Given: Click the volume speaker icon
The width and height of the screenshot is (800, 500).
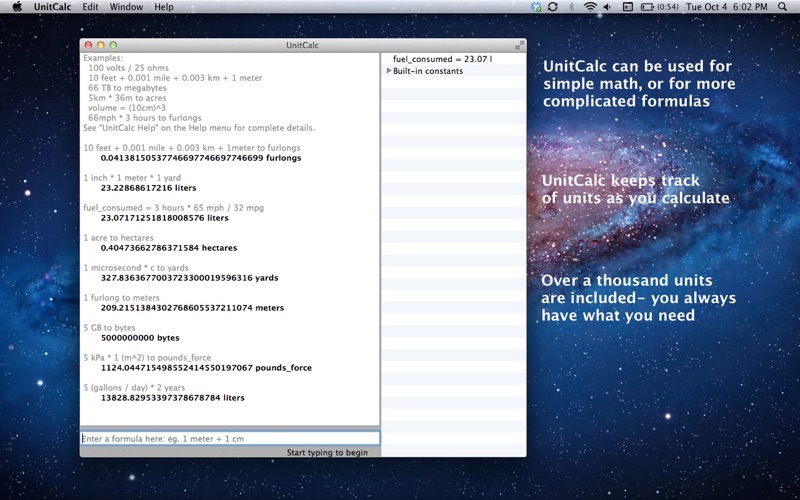Looking at the screenshot, I should [607, 7].
